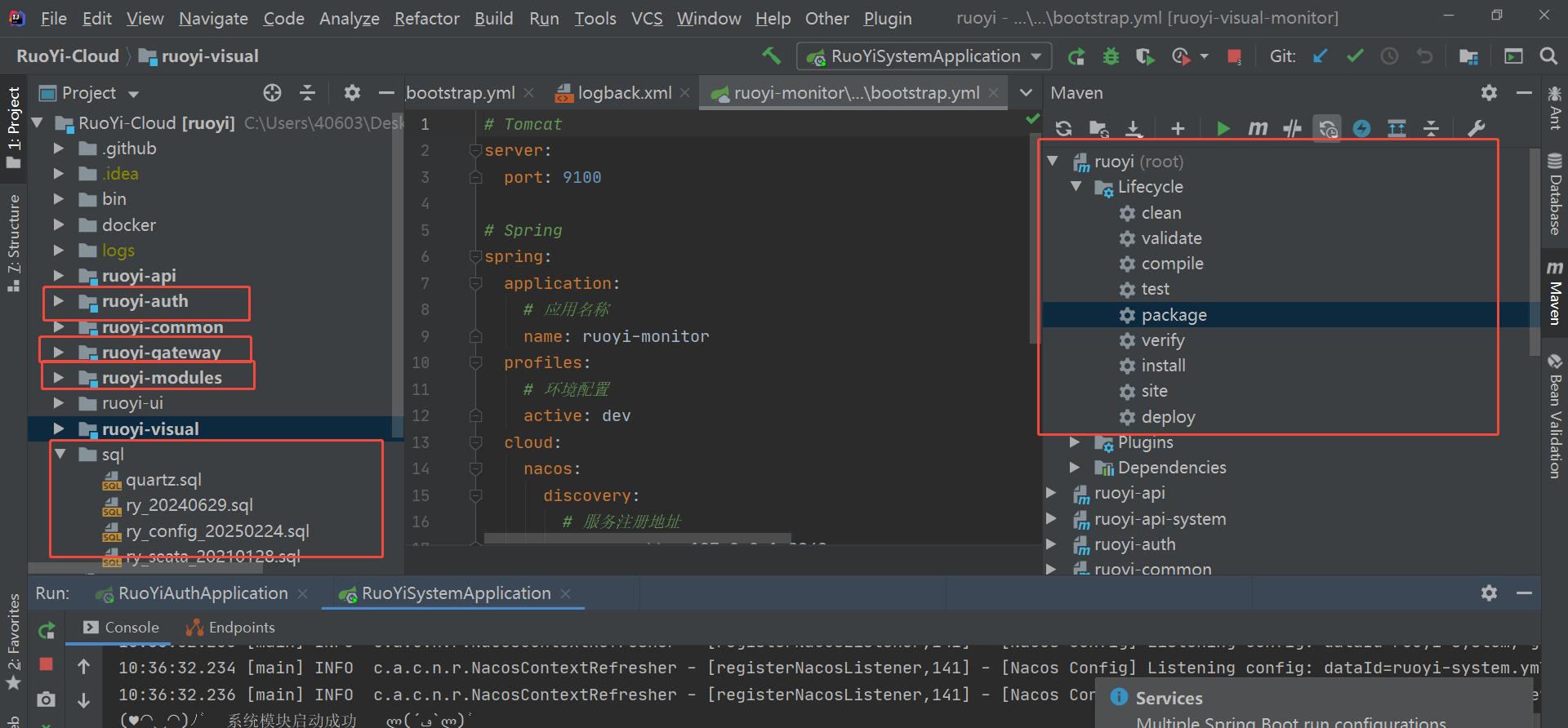Run the selected Maven goal with green arrow
Image resolution: width=1568 pixels, height=728 pixels.
point(1223,128)
